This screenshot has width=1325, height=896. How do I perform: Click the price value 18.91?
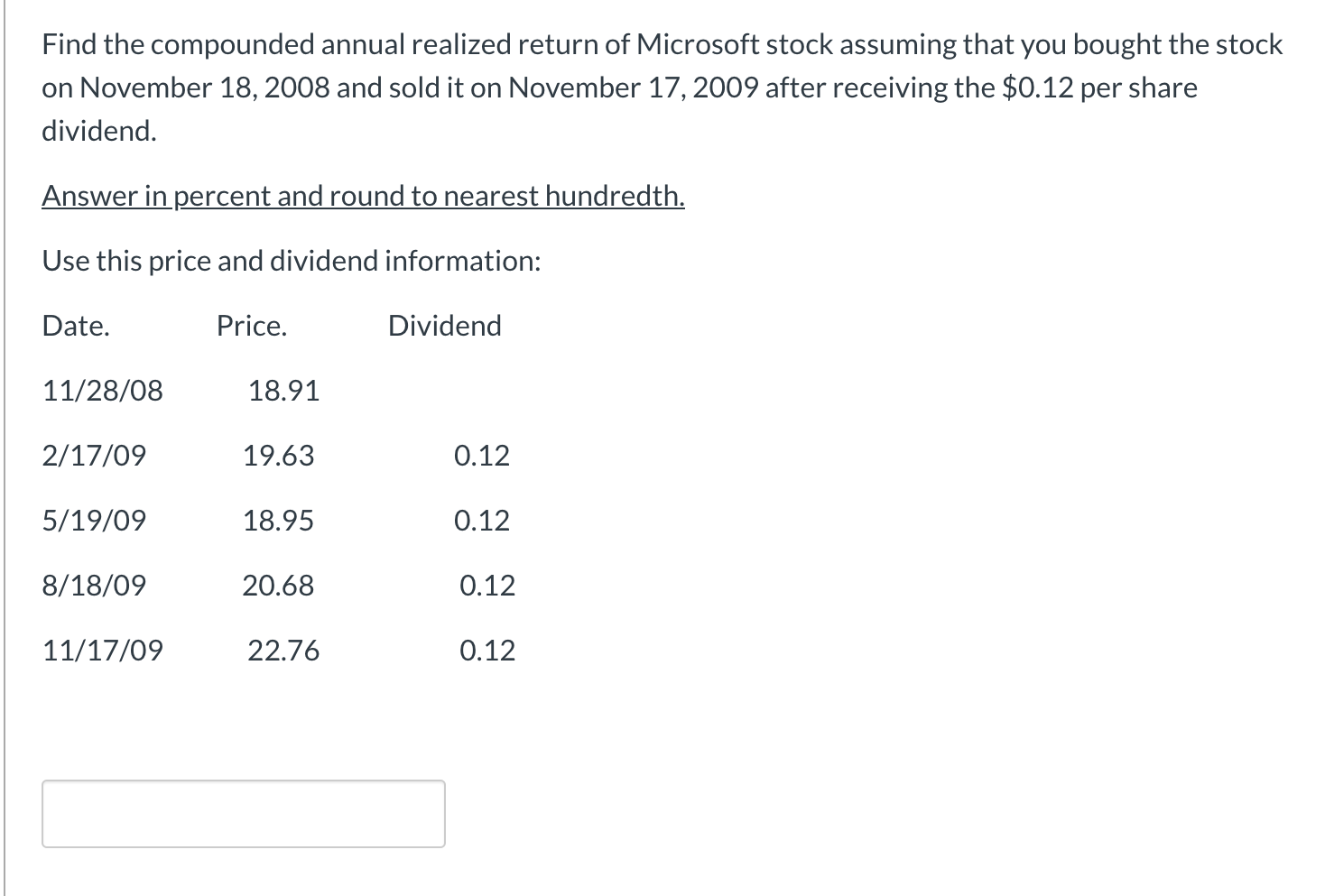284,390
